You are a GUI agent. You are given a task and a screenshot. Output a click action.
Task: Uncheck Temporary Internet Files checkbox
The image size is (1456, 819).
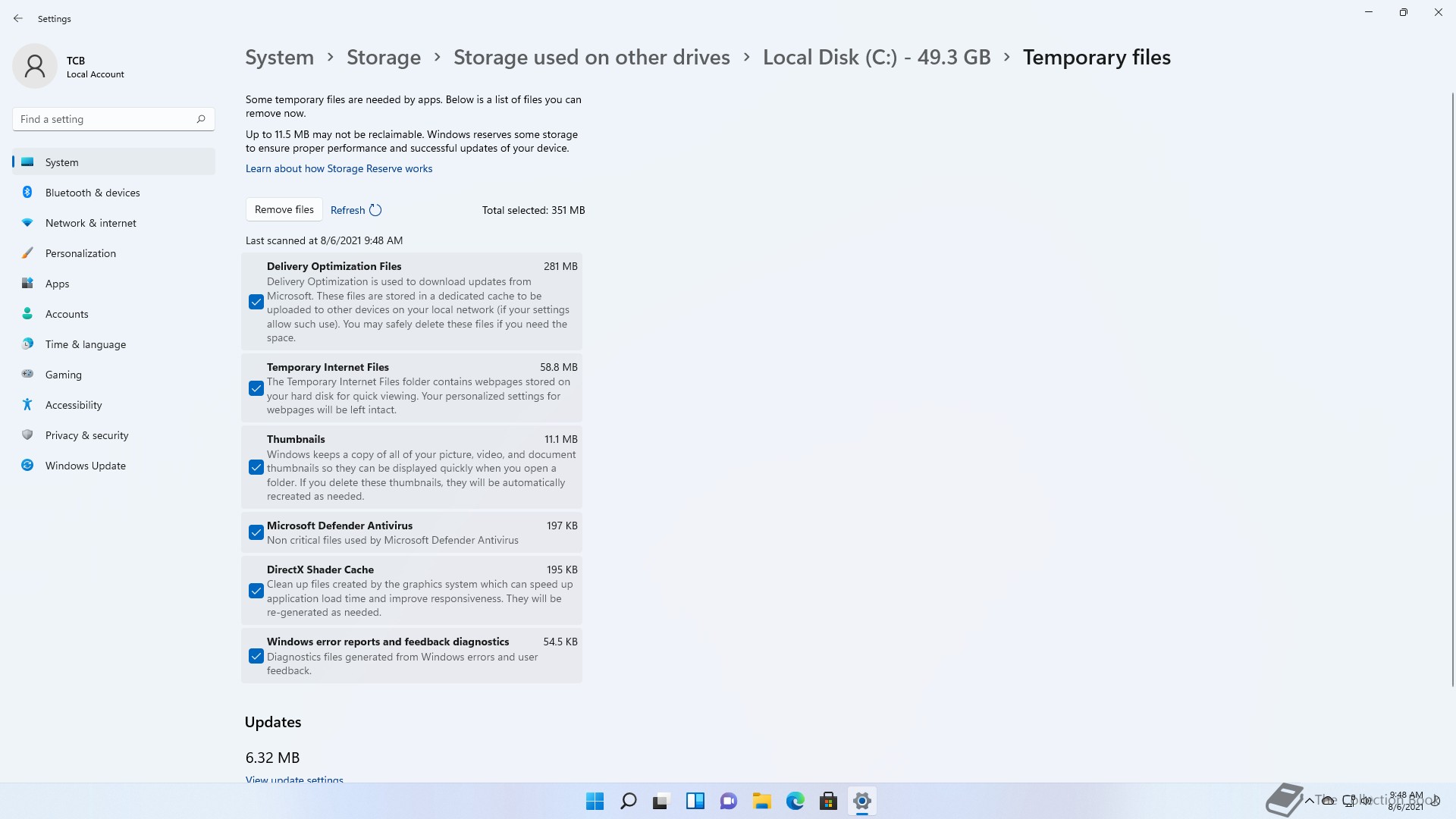point(256,388)
